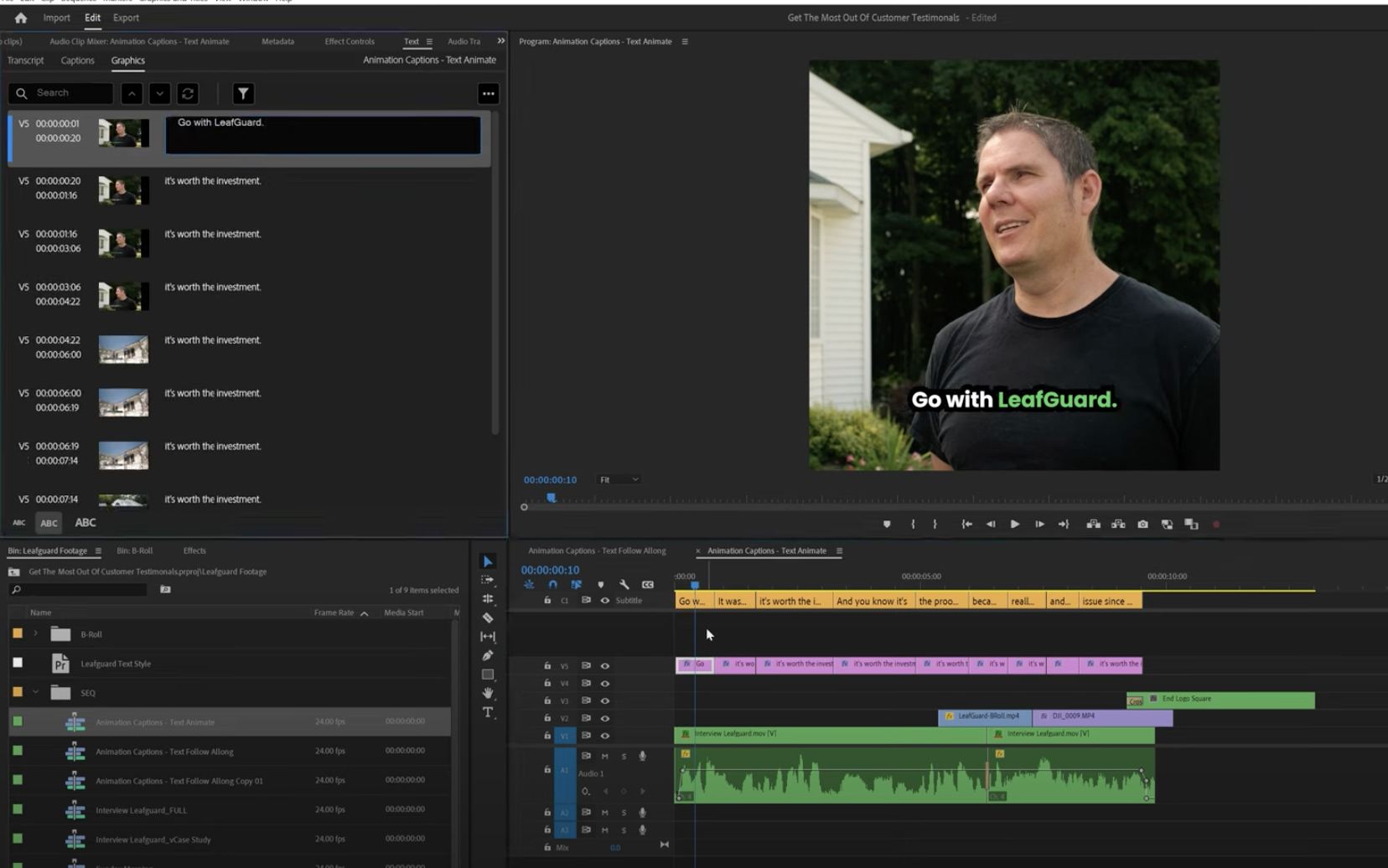Open Text Follow Allong timeline tab
This screenshot has width=1388, height=868.
coord(597,551)
